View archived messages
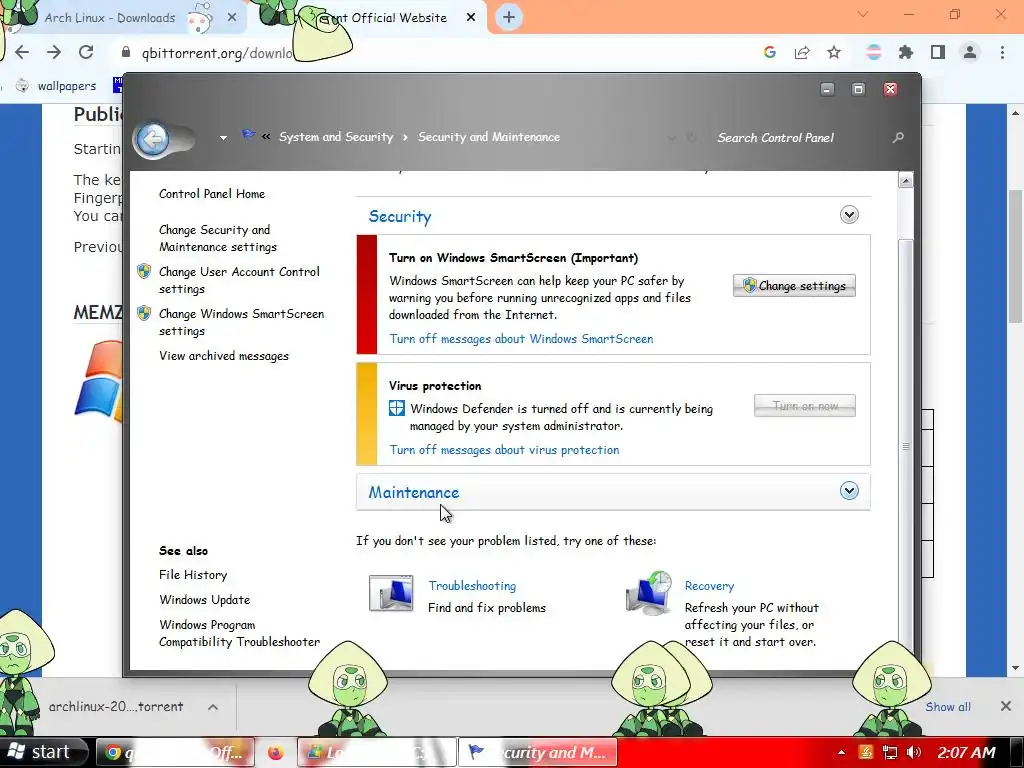The width and height of the screenshot is (1024, 768). pyautogui.click(x=223, y=356)
